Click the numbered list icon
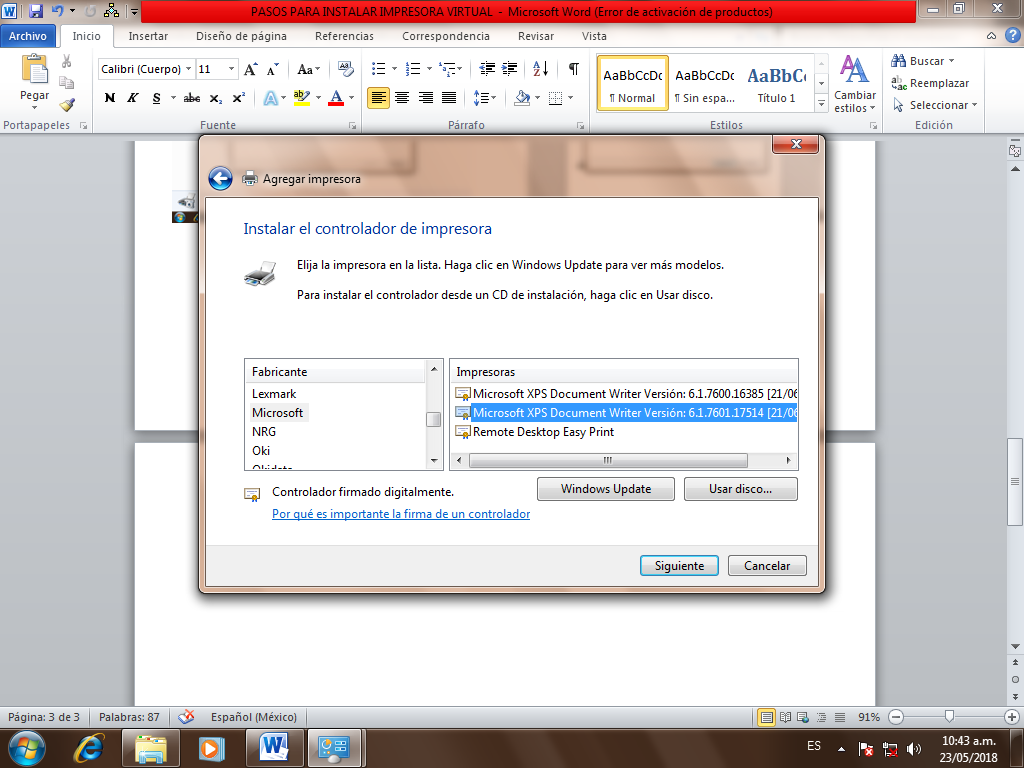1024x768 pixels. [x=413, y=69]
